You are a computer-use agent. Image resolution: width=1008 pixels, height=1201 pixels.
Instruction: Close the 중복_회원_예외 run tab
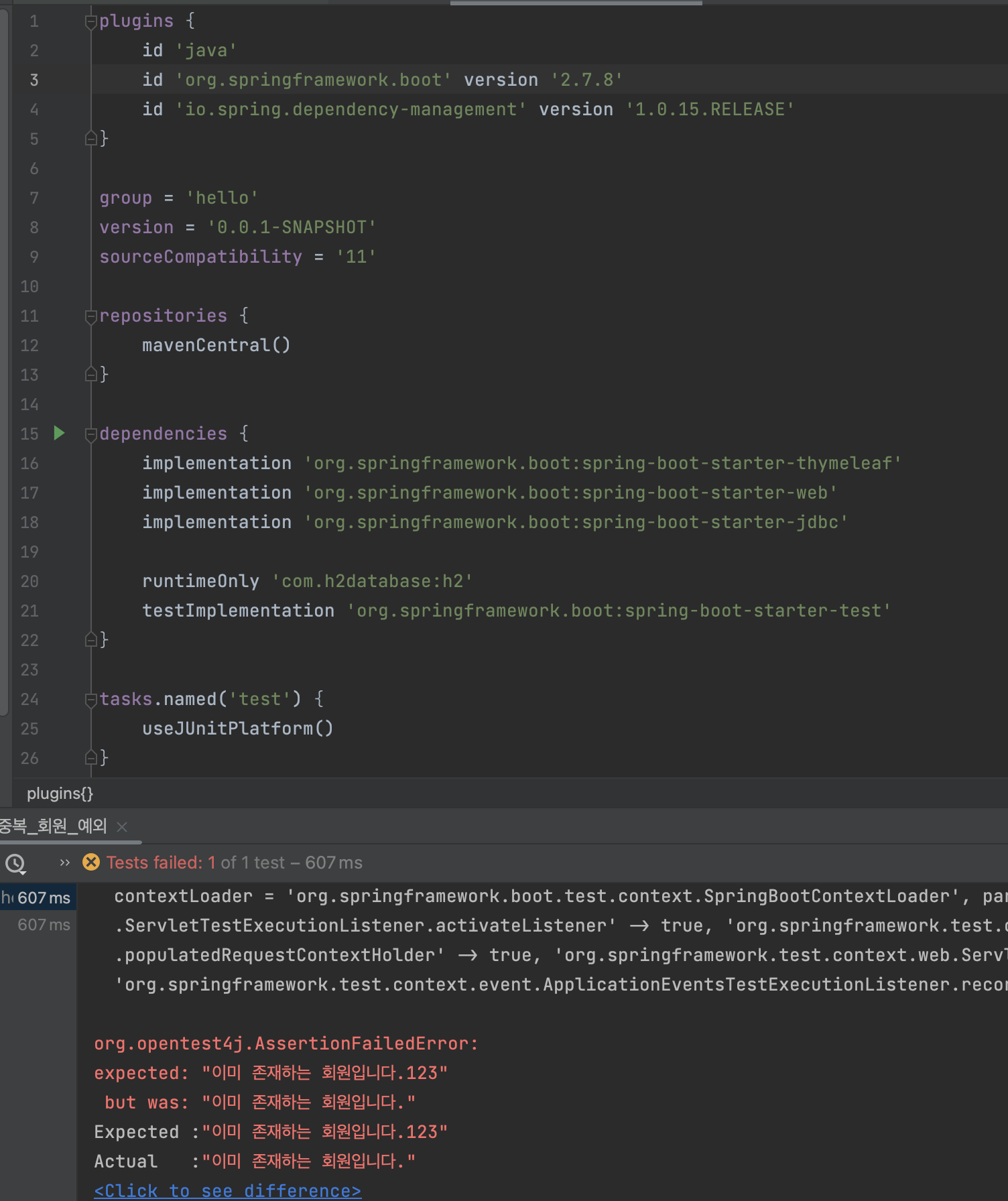[x=122, y=827]
